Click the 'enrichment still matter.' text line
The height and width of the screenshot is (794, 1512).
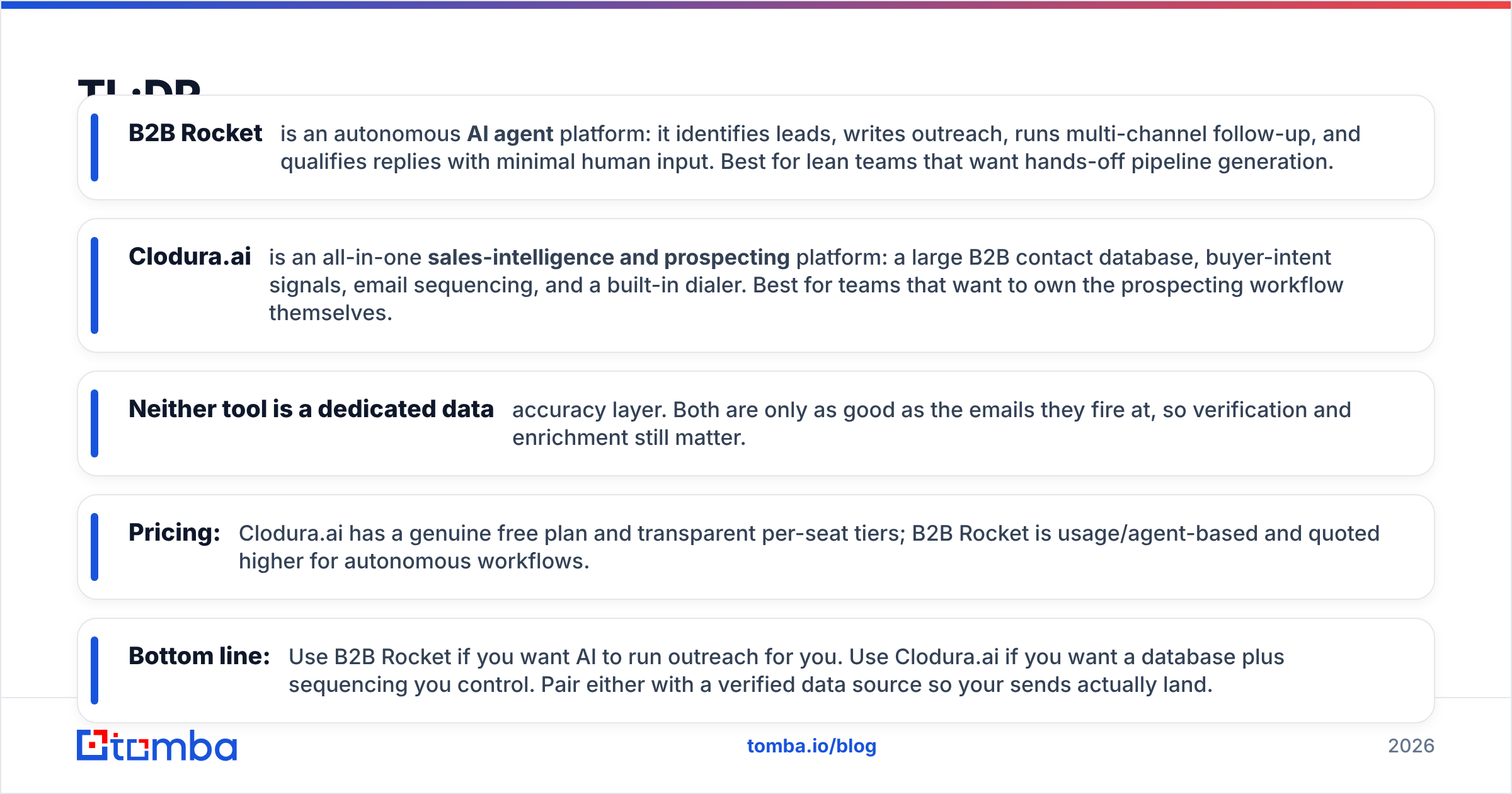629,438
